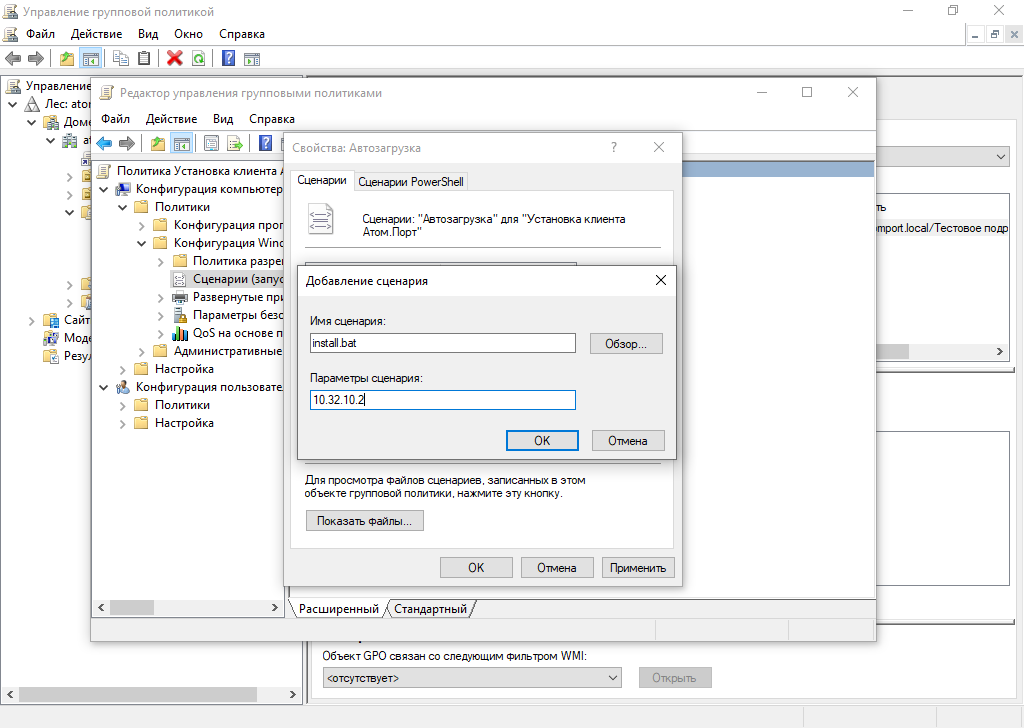1024x728 pixels.
Task: Collapse the 'Конфигурация пользователя' tree node
Action: [x=102, y=387]
